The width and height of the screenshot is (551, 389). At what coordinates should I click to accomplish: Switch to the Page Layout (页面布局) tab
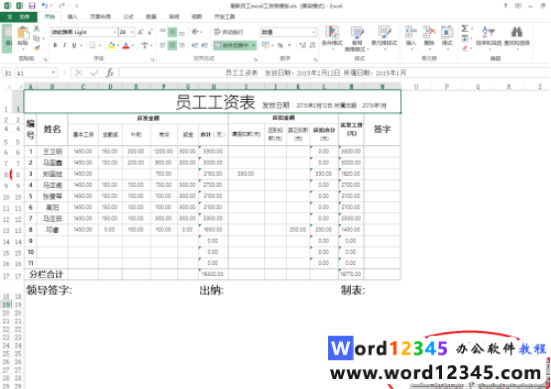[x=101, y=17]
